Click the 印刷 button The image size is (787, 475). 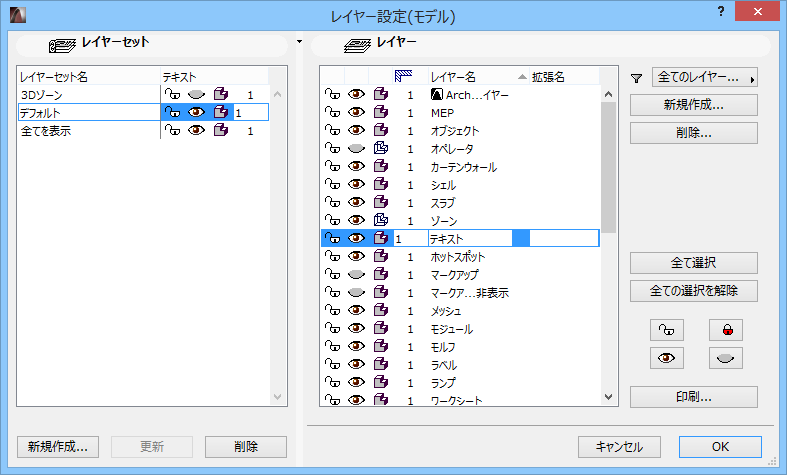coord(694,397)
